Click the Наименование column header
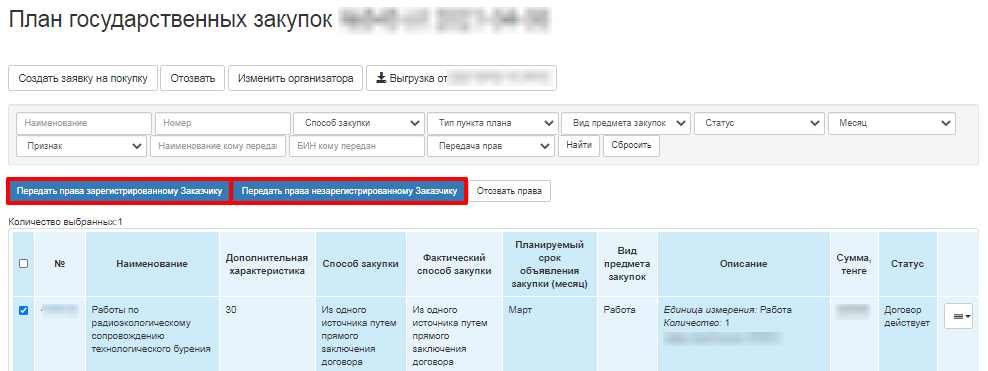 (152, 264)
